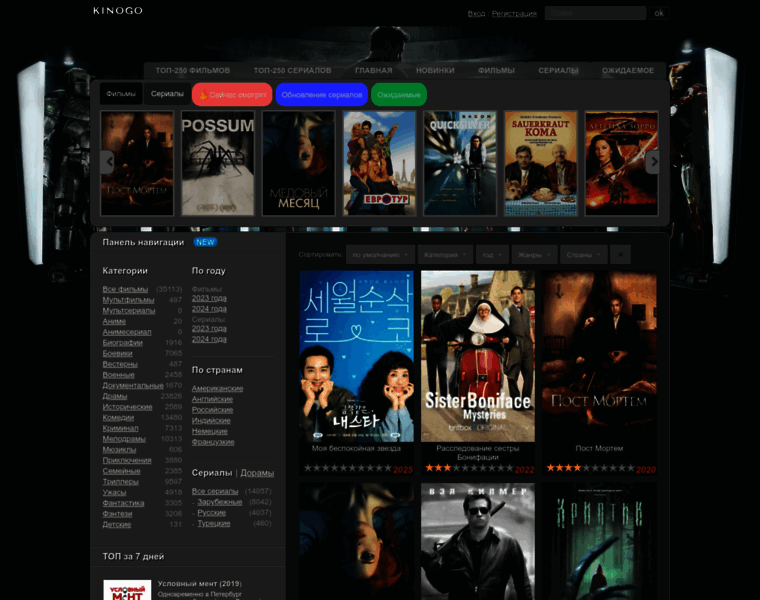Open Условный мент thumbnail image
The width and height of the screenshot is (760, 600).
point(127,590)
